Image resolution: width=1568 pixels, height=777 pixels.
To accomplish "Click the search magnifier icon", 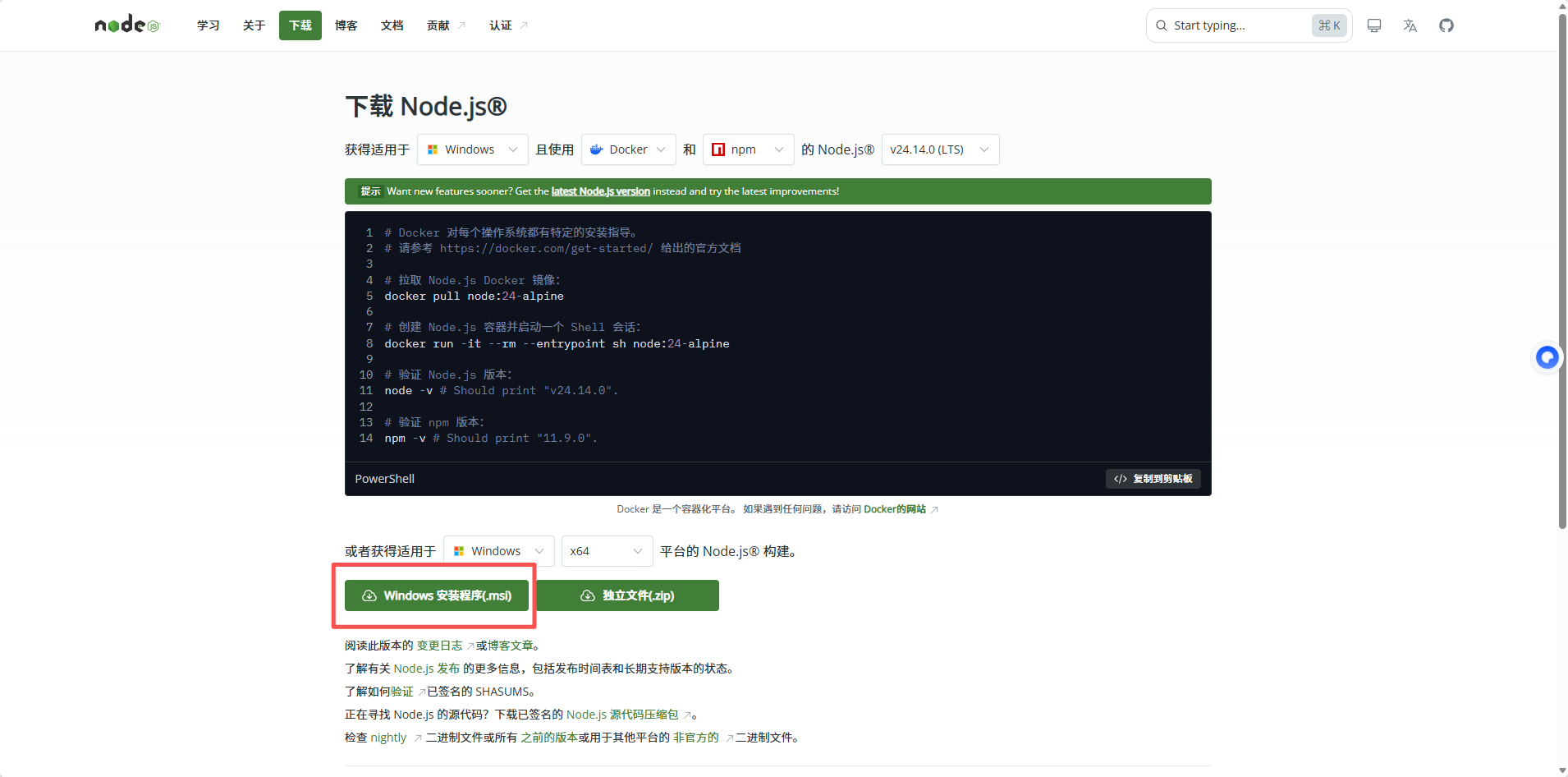I will point(1162,25).
